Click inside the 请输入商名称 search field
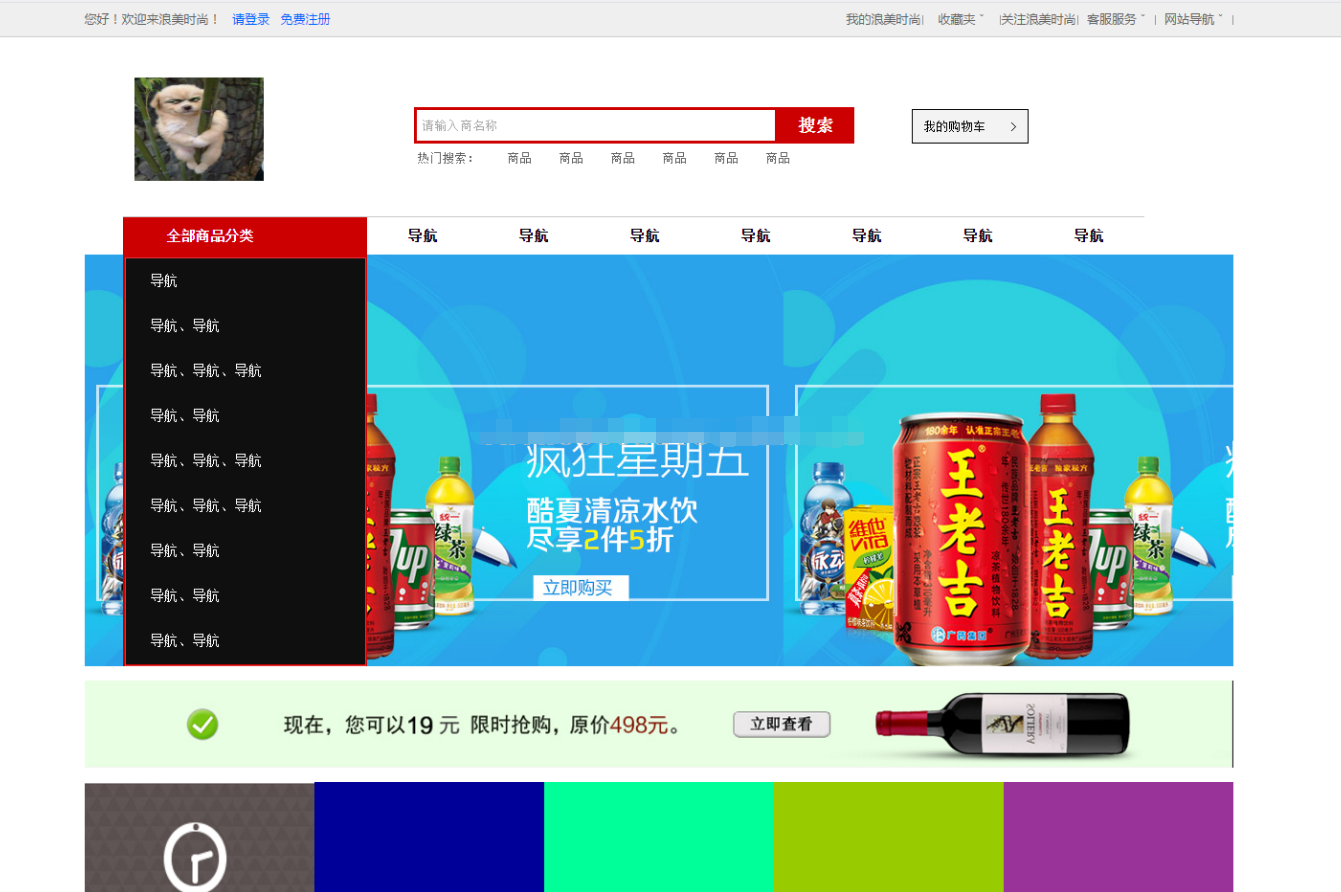This screenshot has height=892, width=1341. (x=595, y=125)
